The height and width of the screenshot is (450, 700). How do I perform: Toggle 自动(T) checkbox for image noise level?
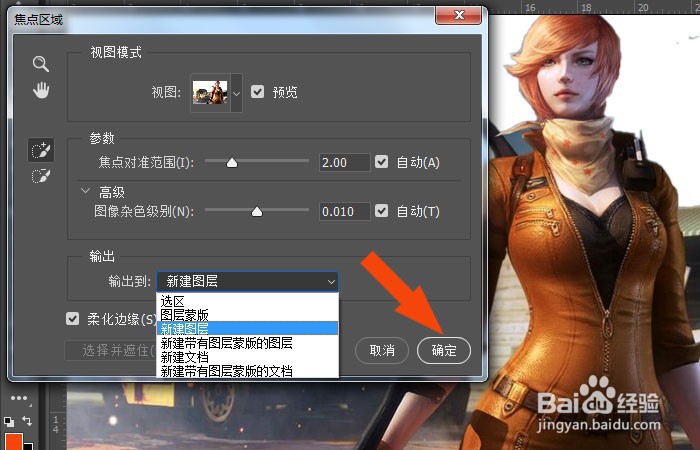tap(381, 210)
